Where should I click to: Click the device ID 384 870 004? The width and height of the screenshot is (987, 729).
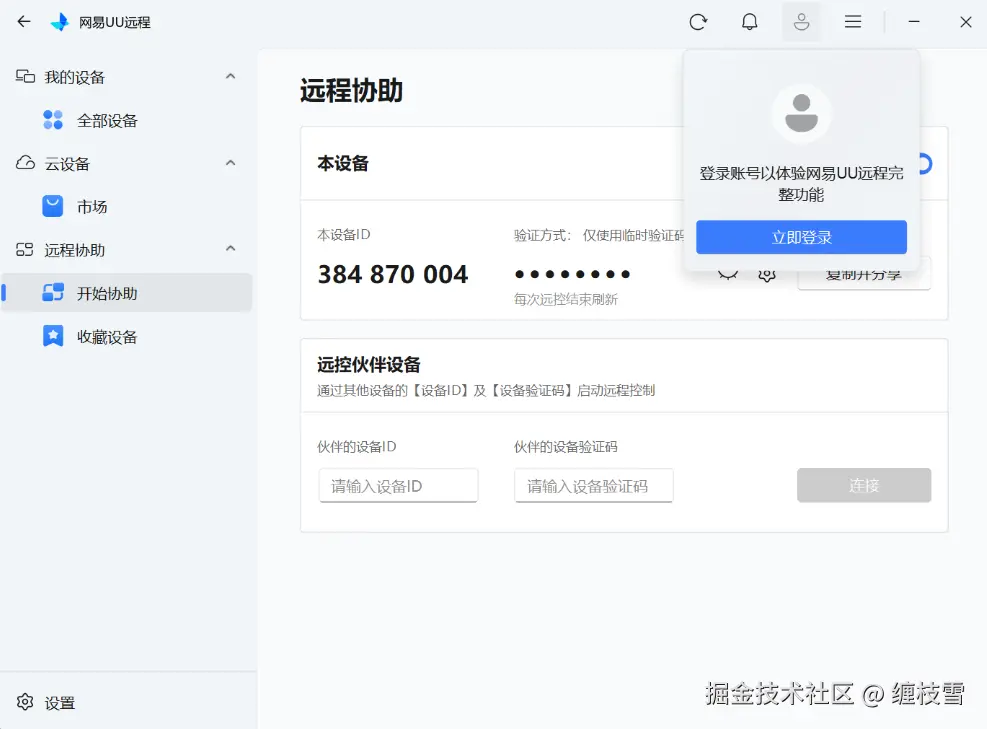pos(393,274)
